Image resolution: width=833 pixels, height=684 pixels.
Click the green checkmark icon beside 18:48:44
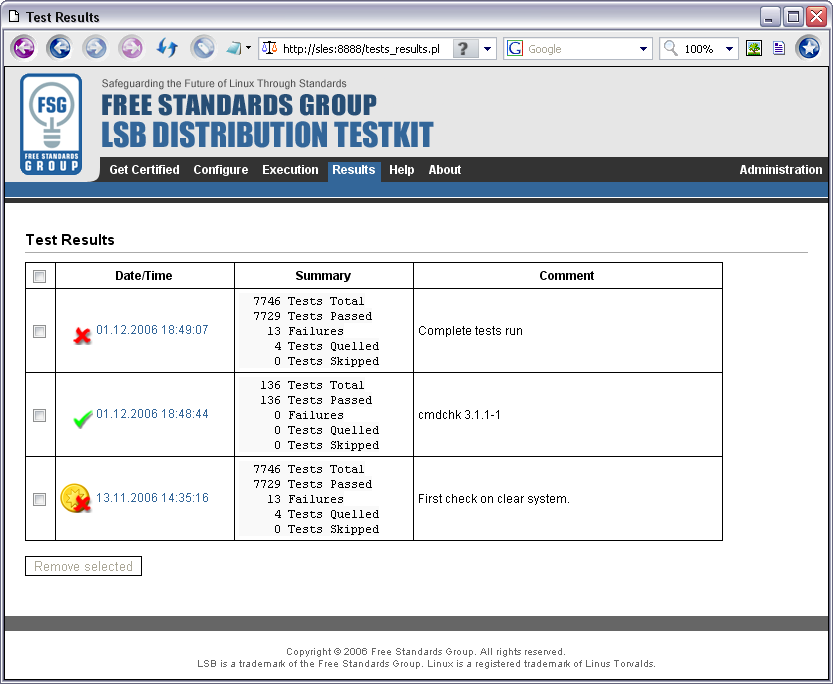82,418
